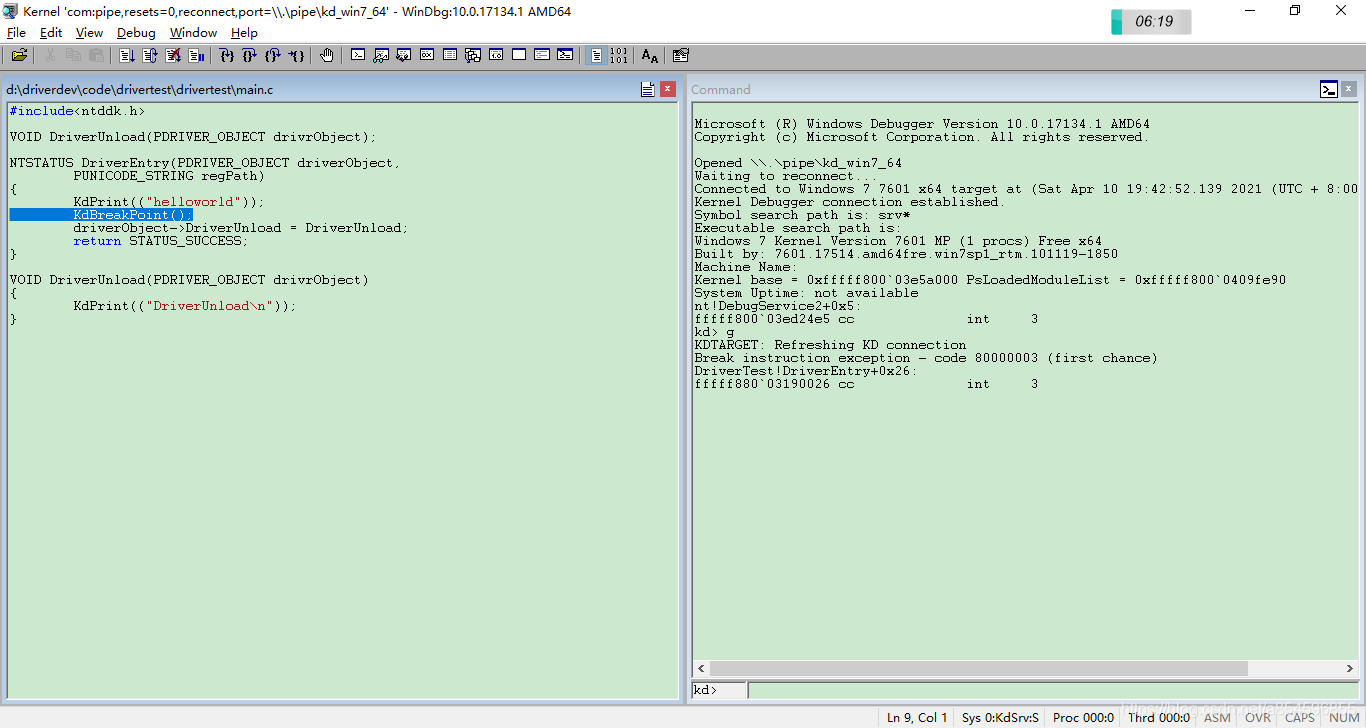The image size is (1366, 728).
Task: Enable Source Mode On toolbar toggle
Action: (x=596, y=55)
